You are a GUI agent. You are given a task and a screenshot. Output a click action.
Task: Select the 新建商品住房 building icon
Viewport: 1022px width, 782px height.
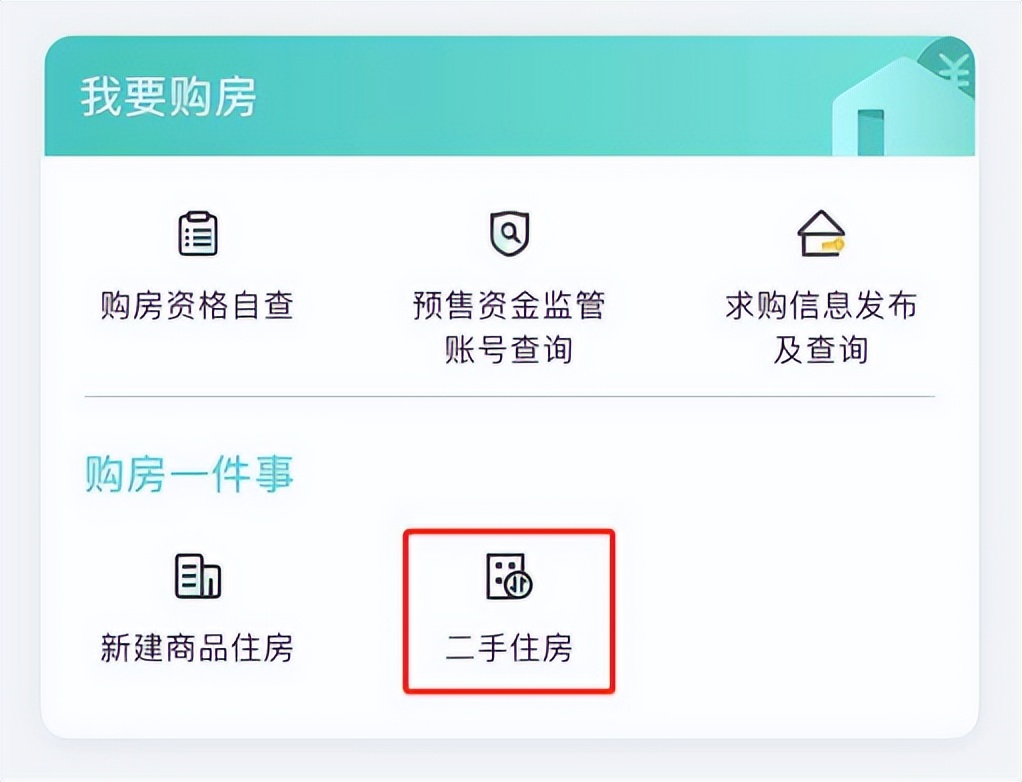197,577
